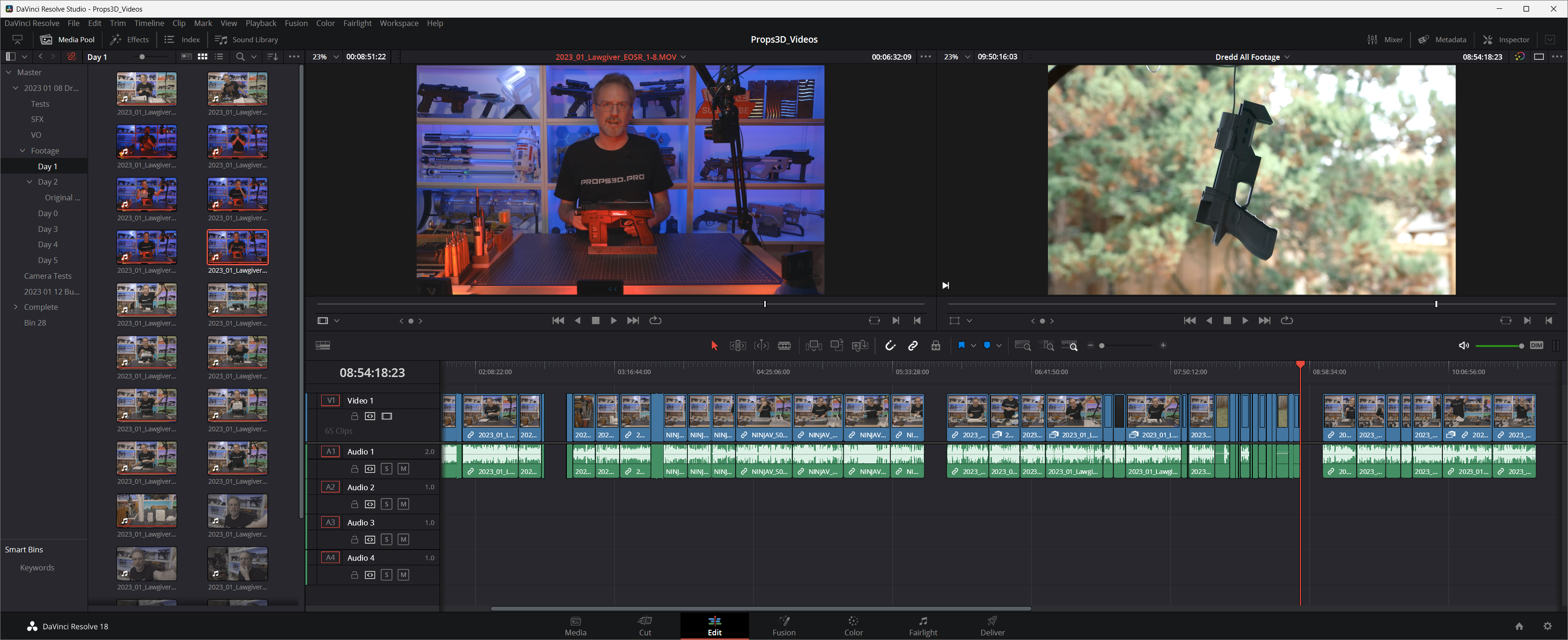
Task: Open the Playback menu
Action: point(260,23)
